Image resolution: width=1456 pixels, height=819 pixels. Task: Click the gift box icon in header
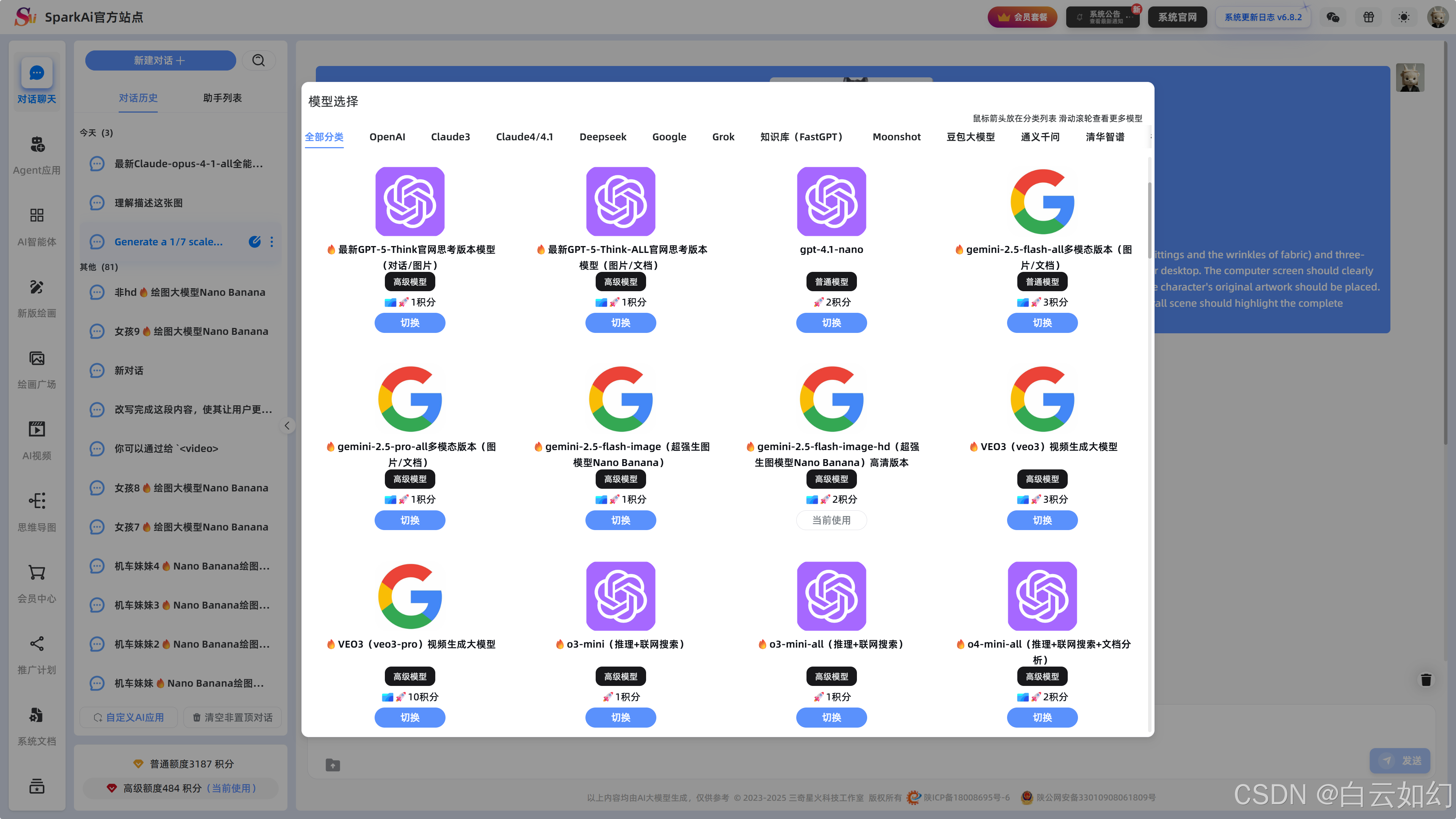[x=1368, y=17]
